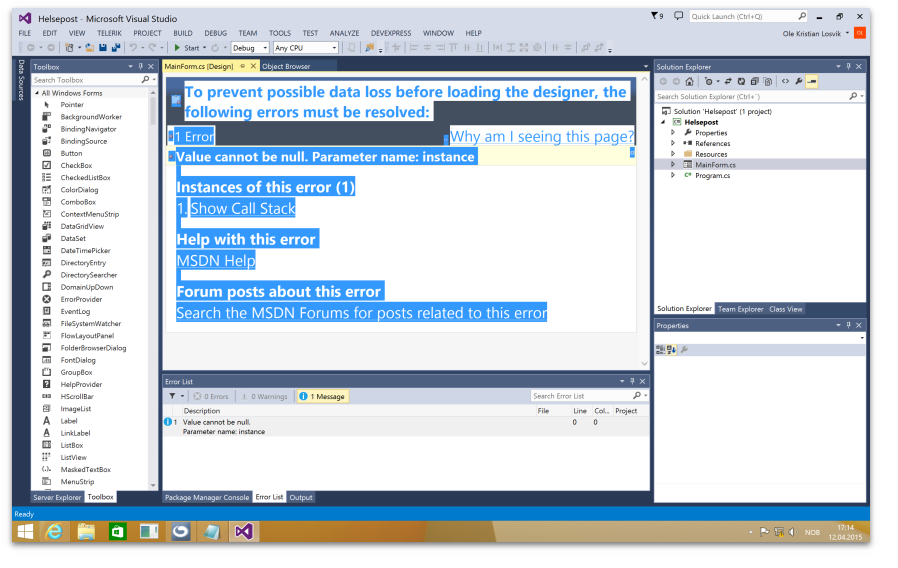Click the Categorized icon in Properties panel
The width and height of the screenshot is (898, 568).
(660, 350)
